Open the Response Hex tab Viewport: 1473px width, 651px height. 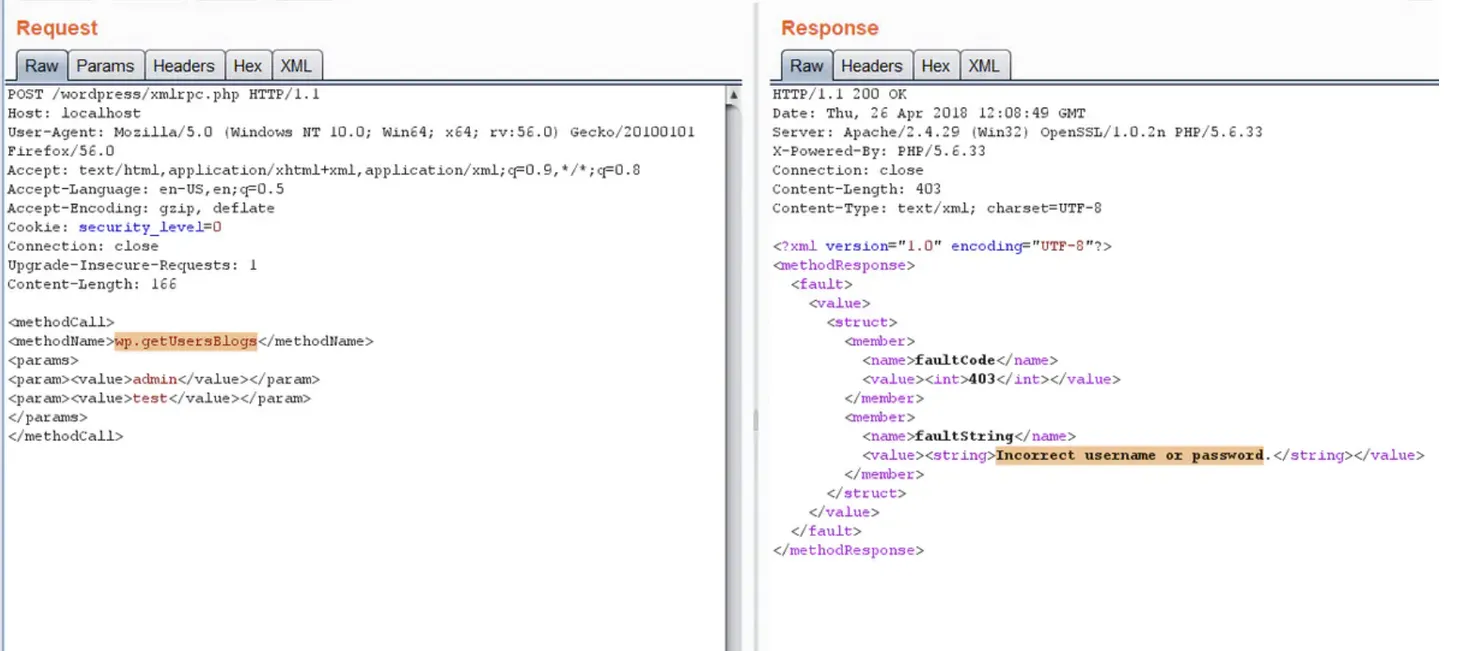(x=935, y=66)
